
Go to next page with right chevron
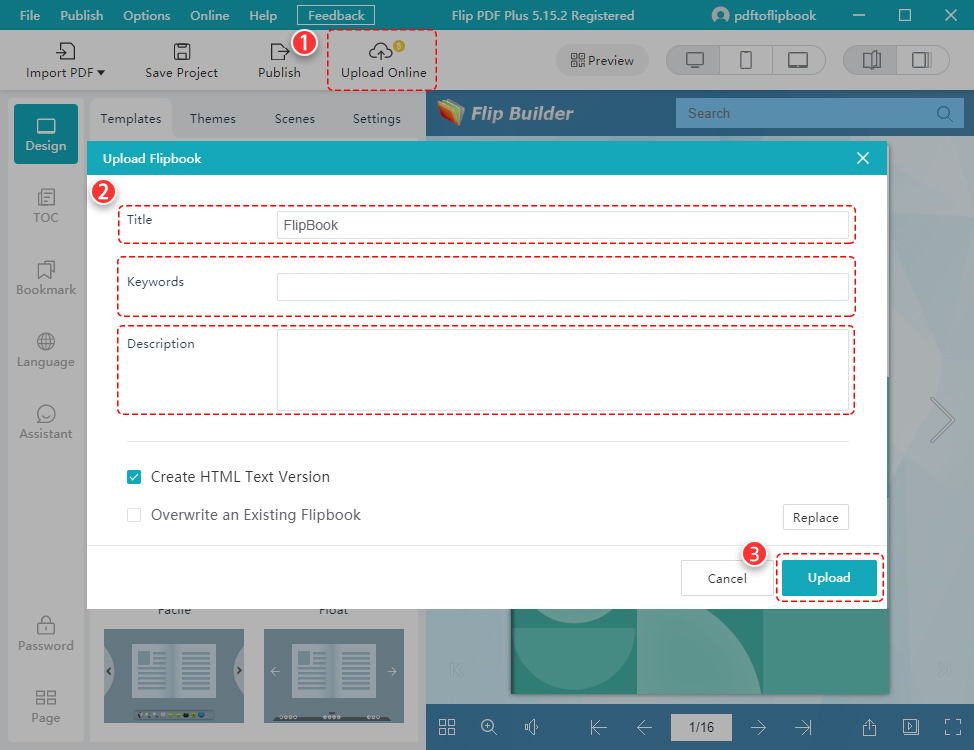(941, 420)
